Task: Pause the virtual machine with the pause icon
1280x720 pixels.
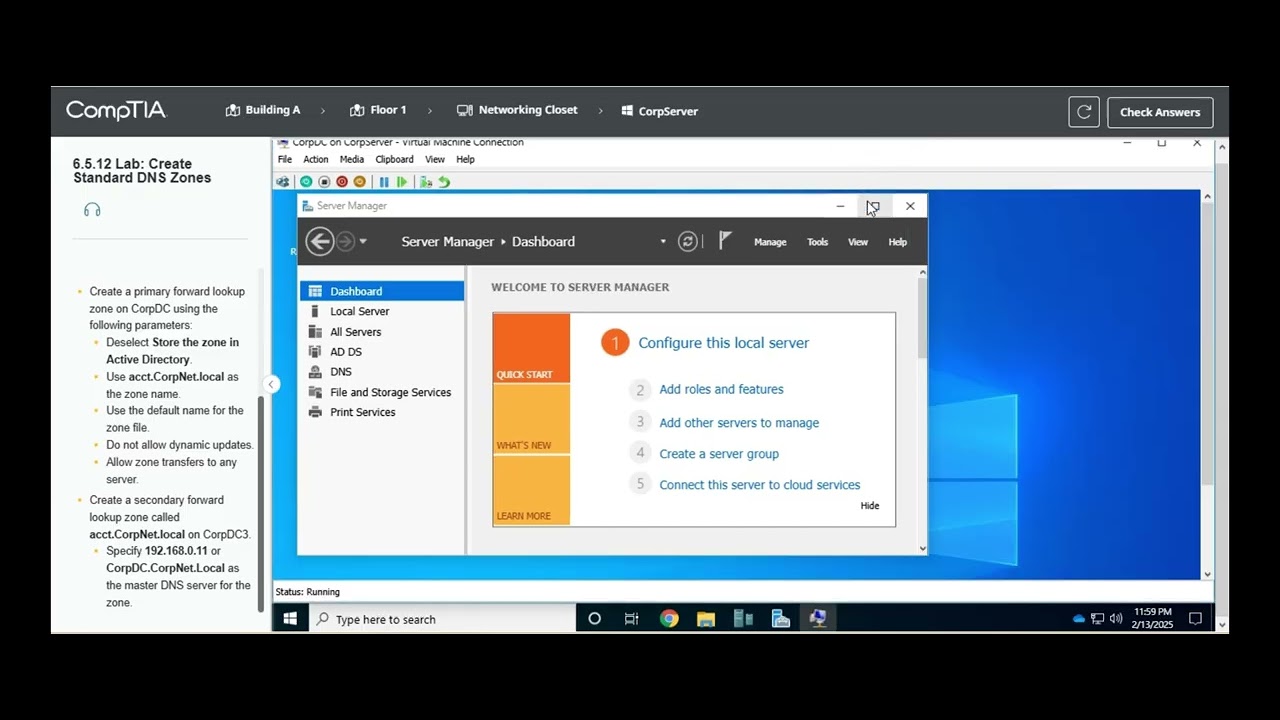Action: pos(384,182)
